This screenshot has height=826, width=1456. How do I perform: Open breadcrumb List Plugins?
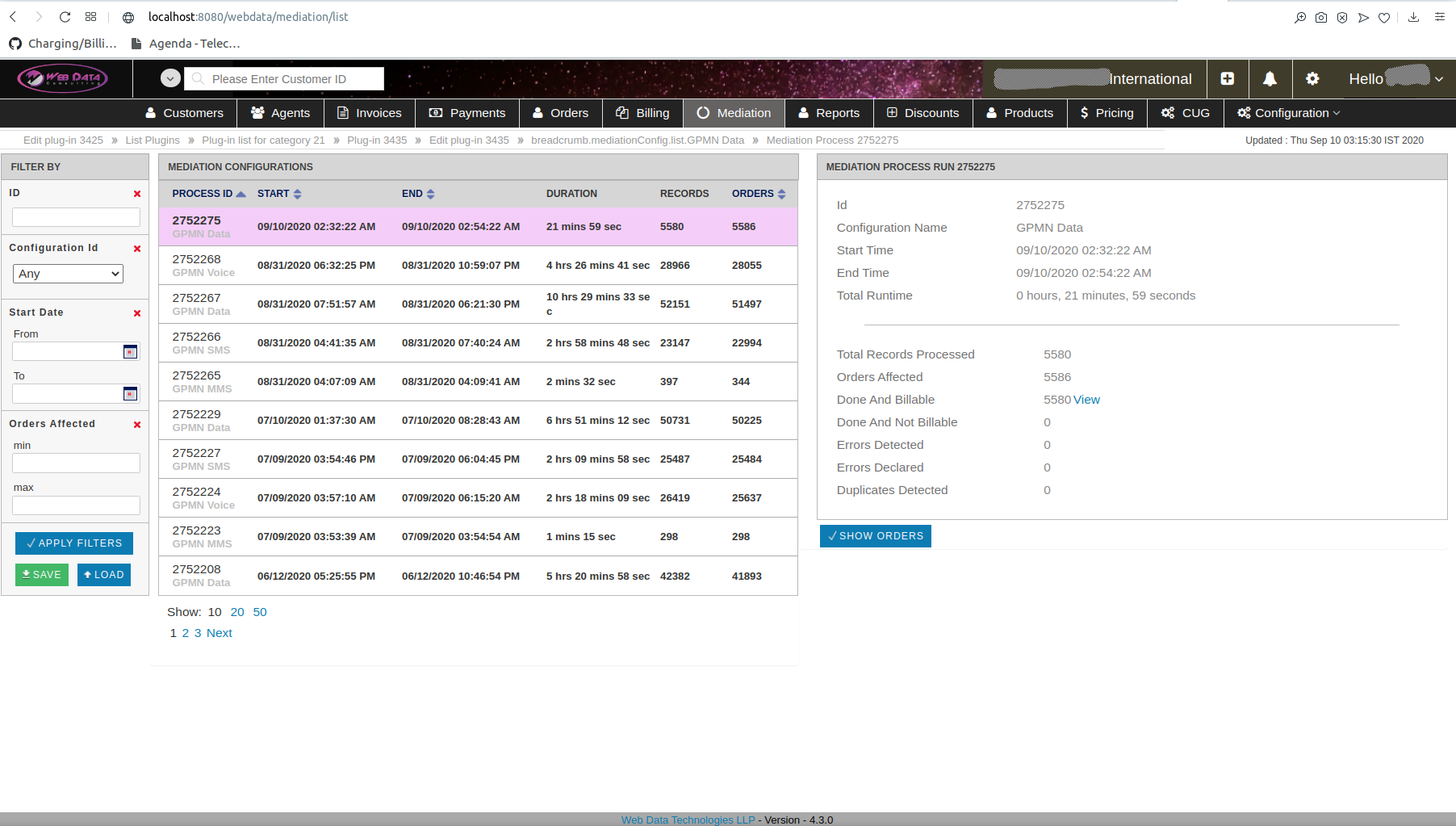pyautogui.click(x=153, y=140)
